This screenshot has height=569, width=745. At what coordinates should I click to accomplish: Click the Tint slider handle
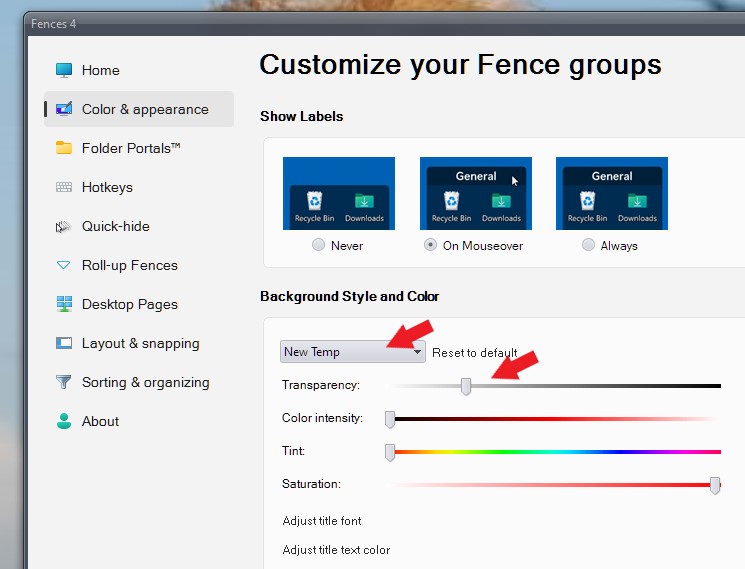pos(390,453)
